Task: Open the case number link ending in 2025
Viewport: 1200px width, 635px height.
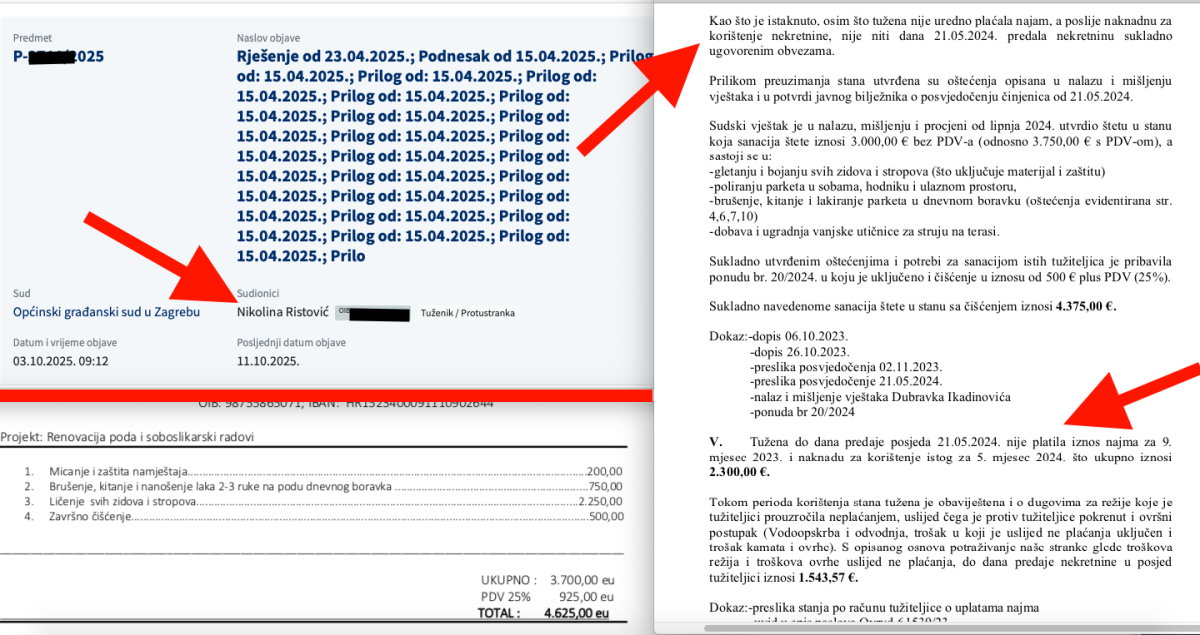Action: pos(58,56)
